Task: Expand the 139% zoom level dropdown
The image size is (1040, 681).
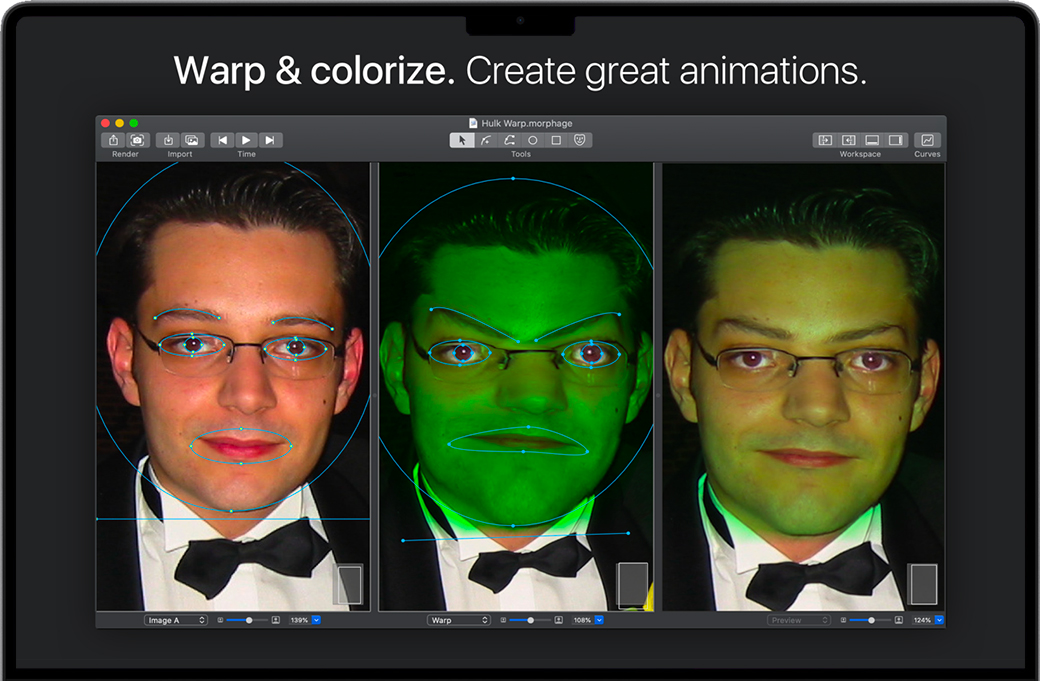Action: click(x=317, y=620)
